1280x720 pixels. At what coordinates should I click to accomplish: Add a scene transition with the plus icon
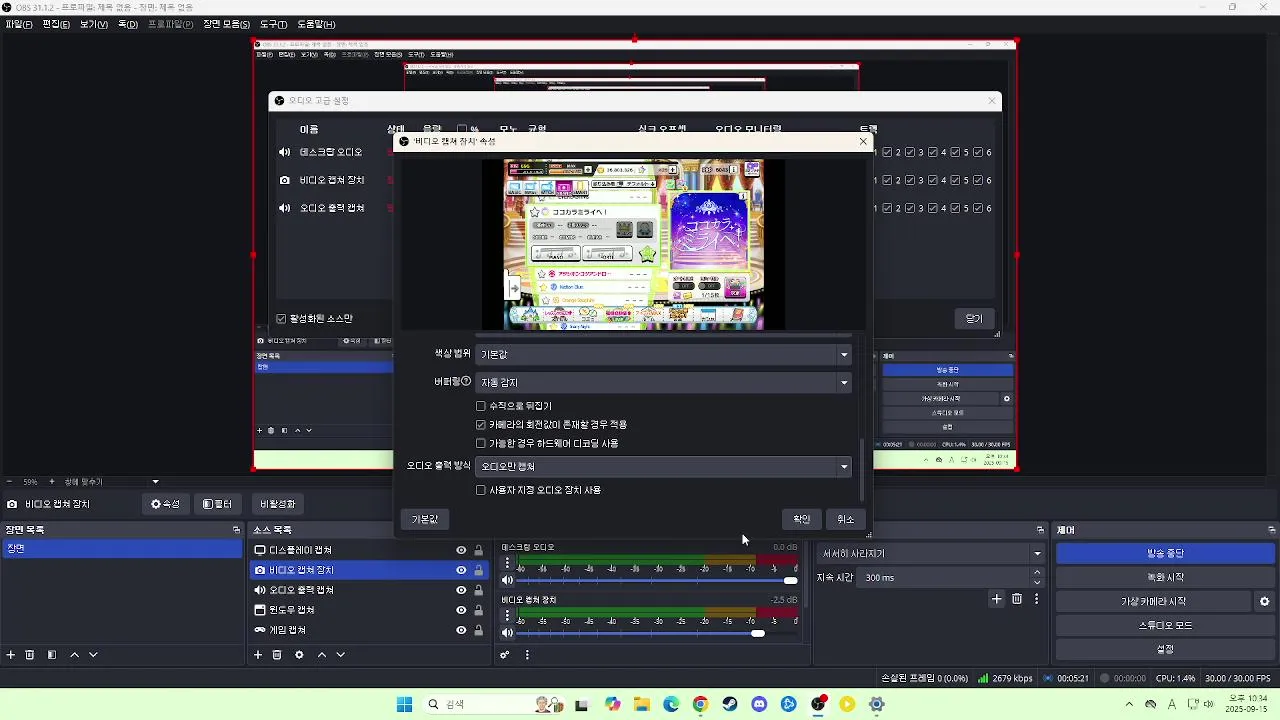pos(996,599)
